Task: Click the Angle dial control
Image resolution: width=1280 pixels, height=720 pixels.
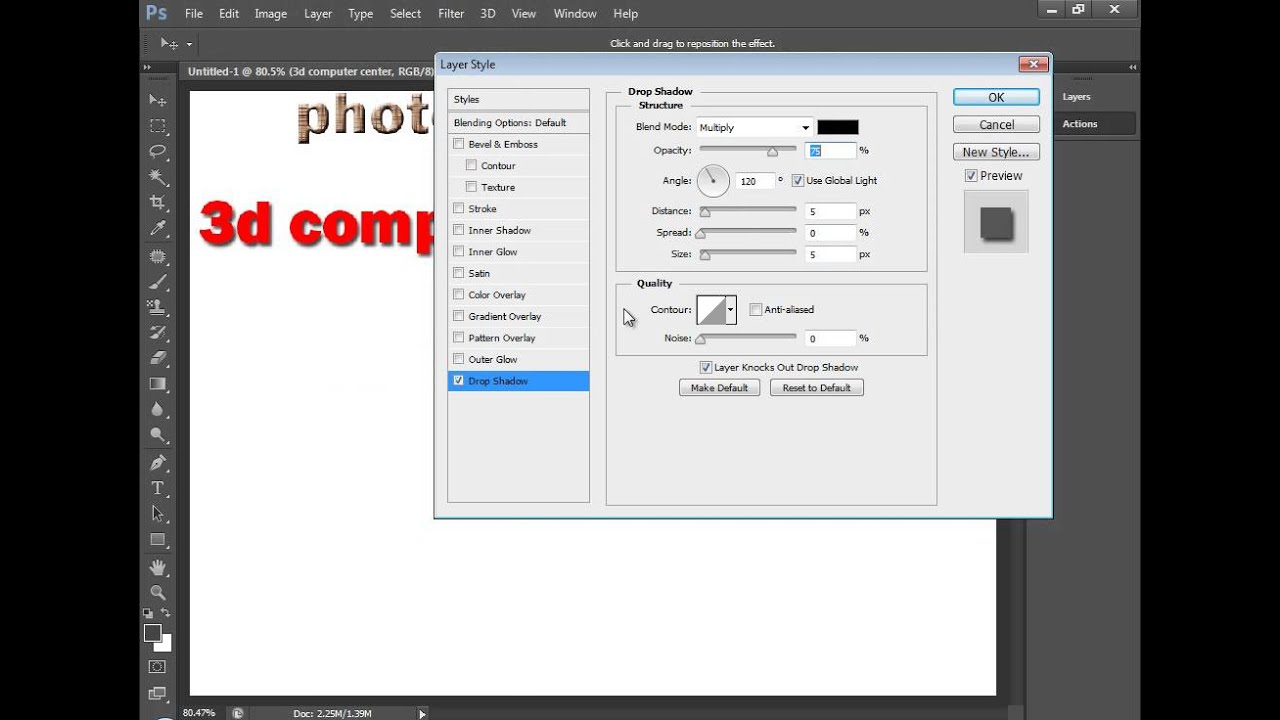Action: (713, 181)
